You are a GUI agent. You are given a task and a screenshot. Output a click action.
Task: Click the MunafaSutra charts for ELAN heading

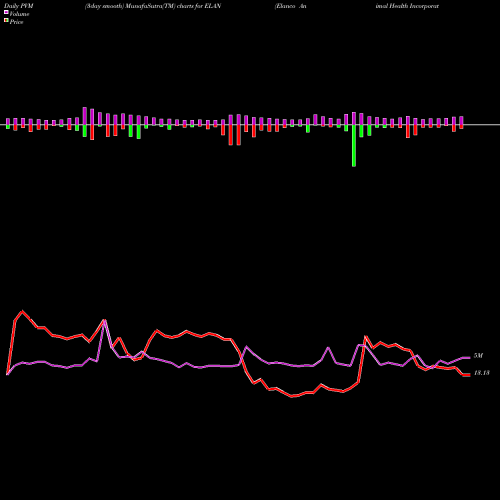(153, 6)
